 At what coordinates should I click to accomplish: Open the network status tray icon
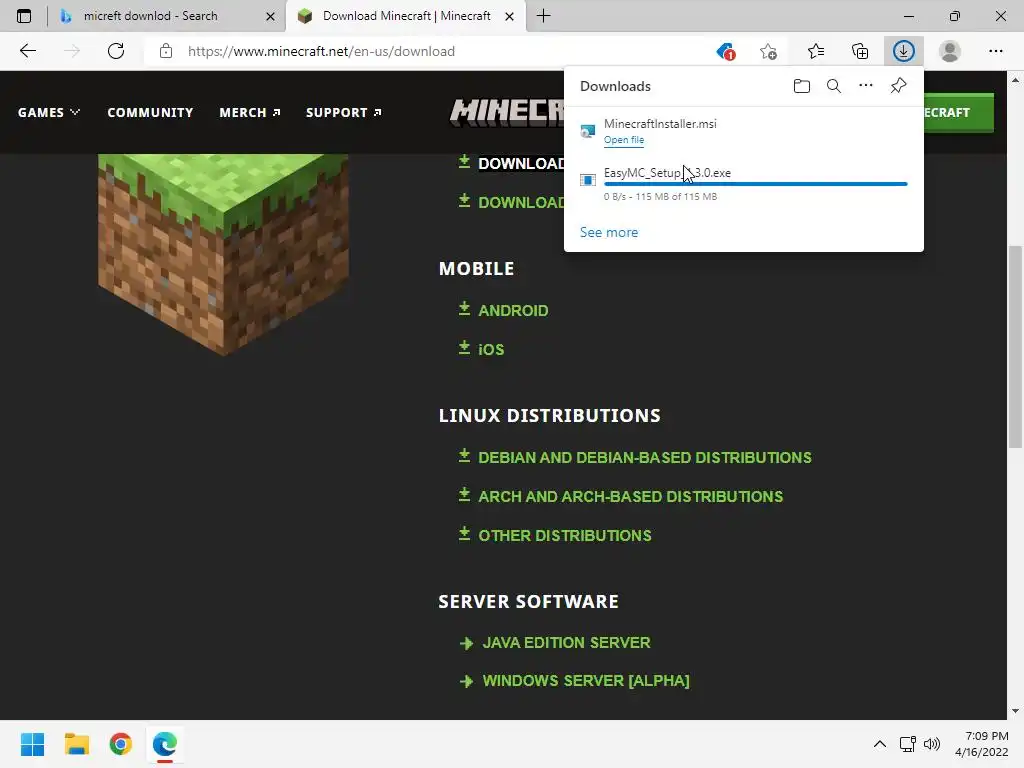pyautogui.click(x=908, y=744)
